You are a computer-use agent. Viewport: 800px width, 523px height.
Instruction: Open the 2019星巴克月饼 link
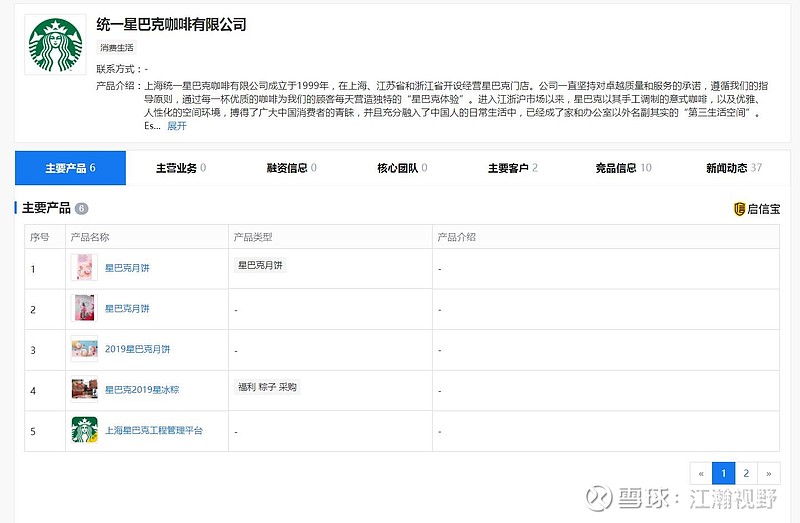coord(137,349)
